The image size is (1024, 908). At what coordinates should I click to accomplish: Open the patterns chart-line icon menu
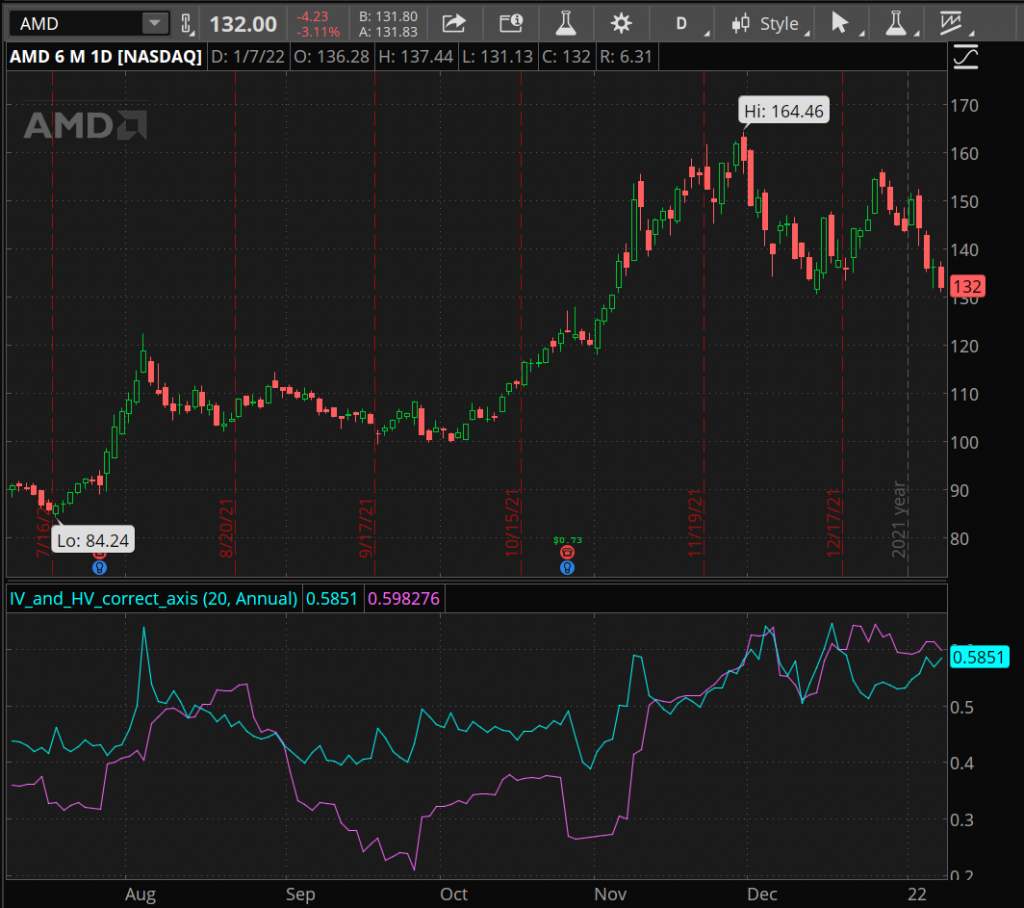click(952, 24)
